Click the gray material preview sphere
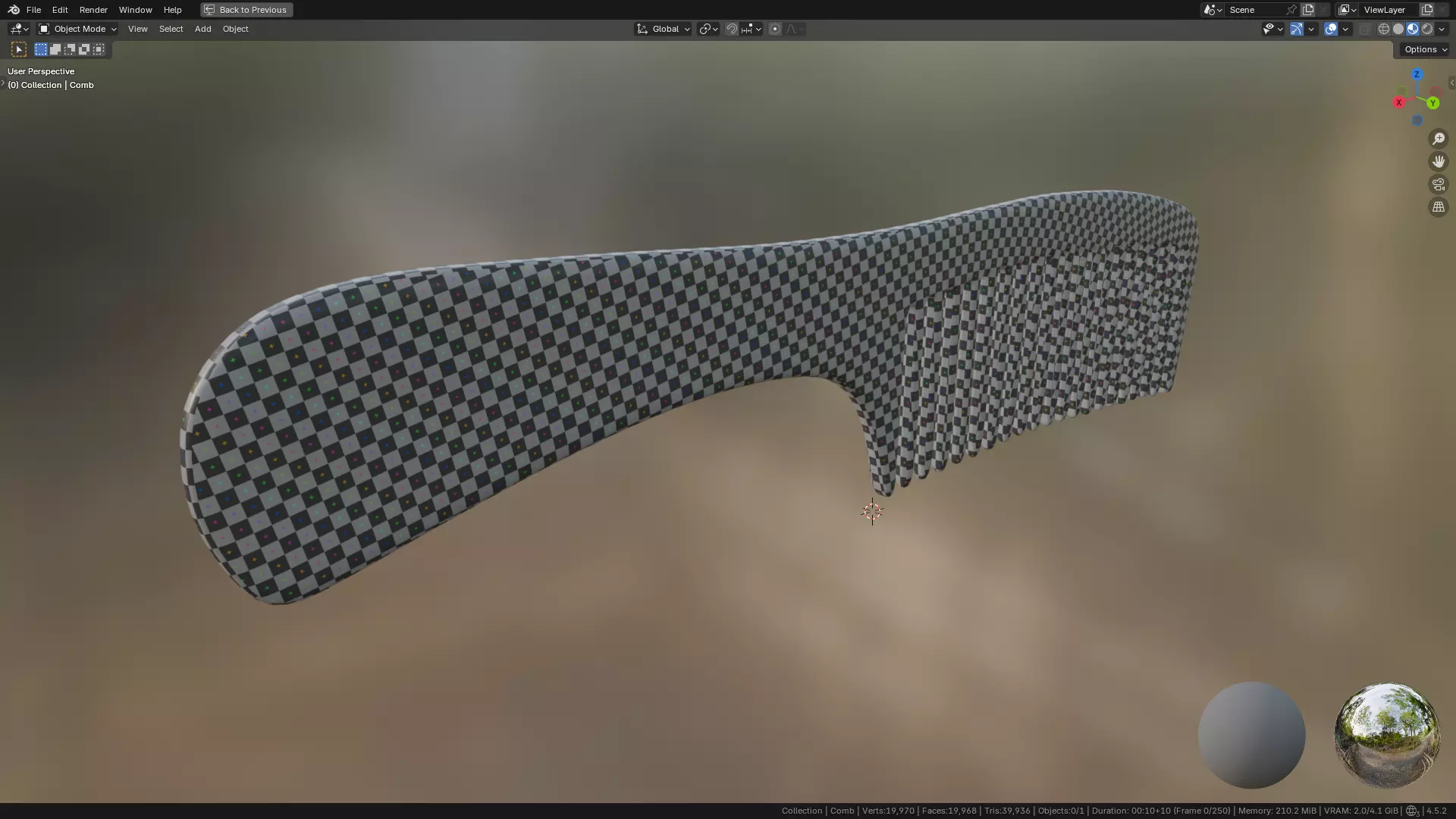Viewport: 1456px width, 819px height. tap(1251, 735)
